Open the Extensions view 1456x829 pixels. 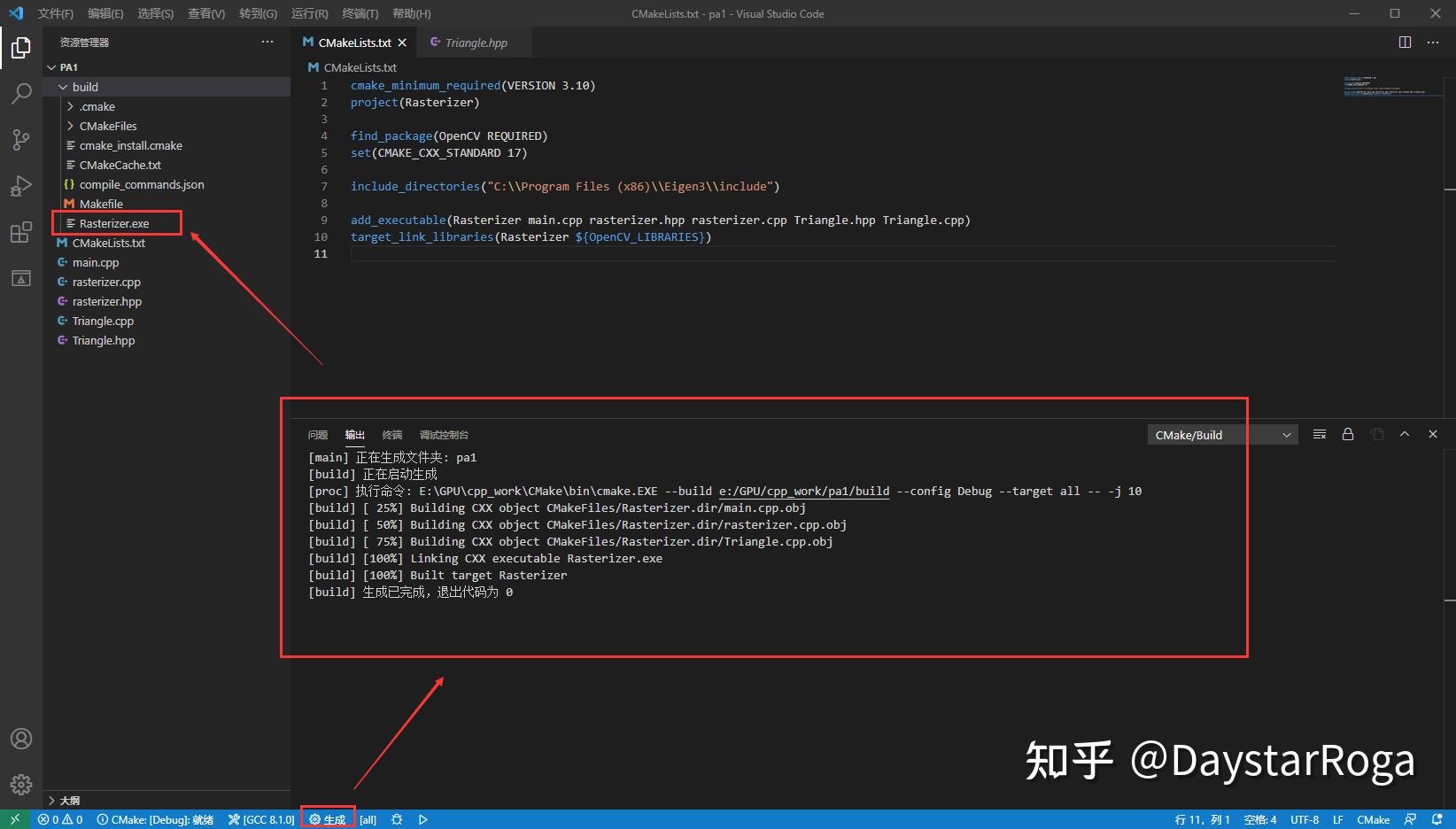[x=20, y=232]
